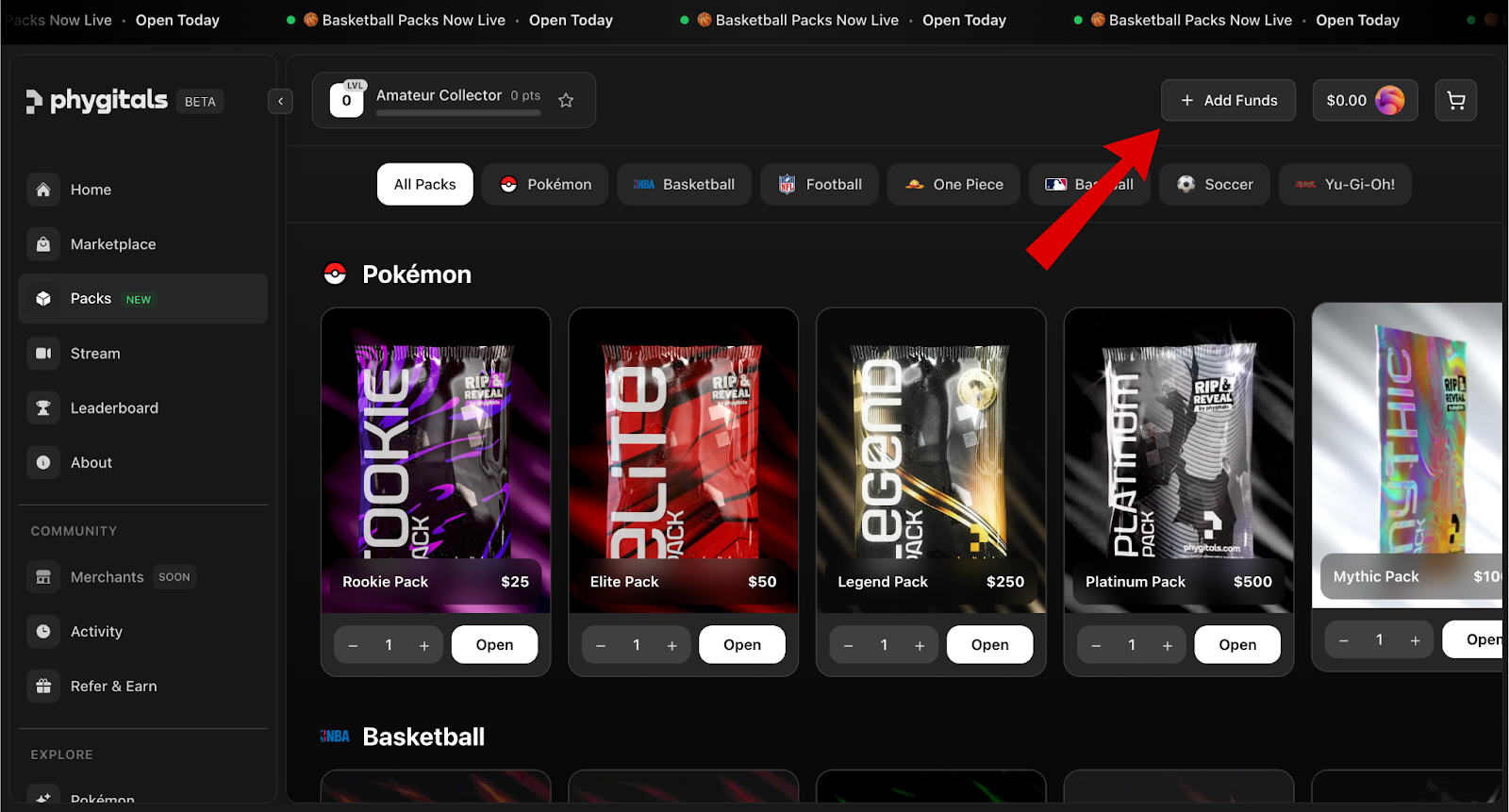This screenshot has width=1509, height=812.
Task: Open the Elite Pack
Action: (x=742, y=645)
